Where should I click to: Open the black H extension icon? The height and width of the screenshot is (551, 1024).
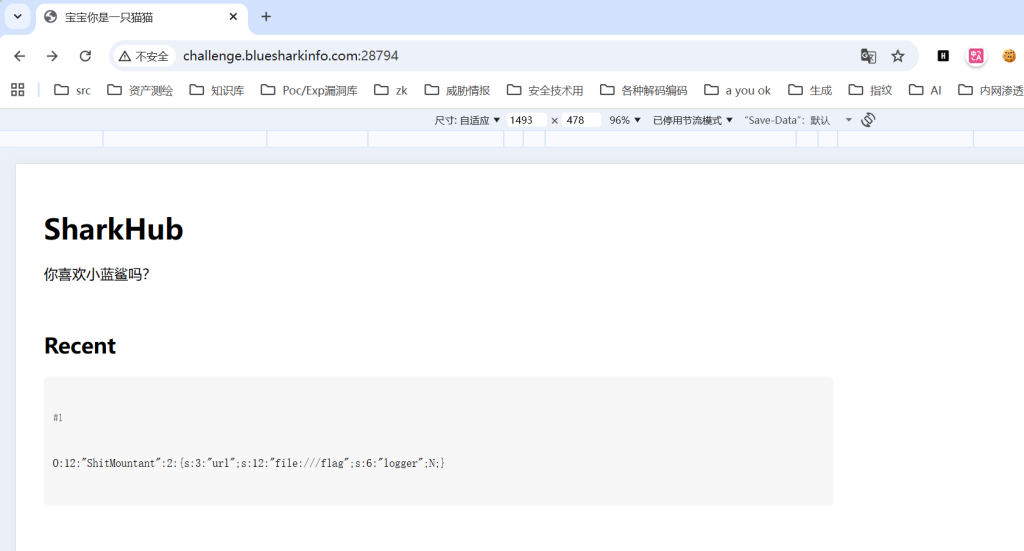tap(942, 56)
